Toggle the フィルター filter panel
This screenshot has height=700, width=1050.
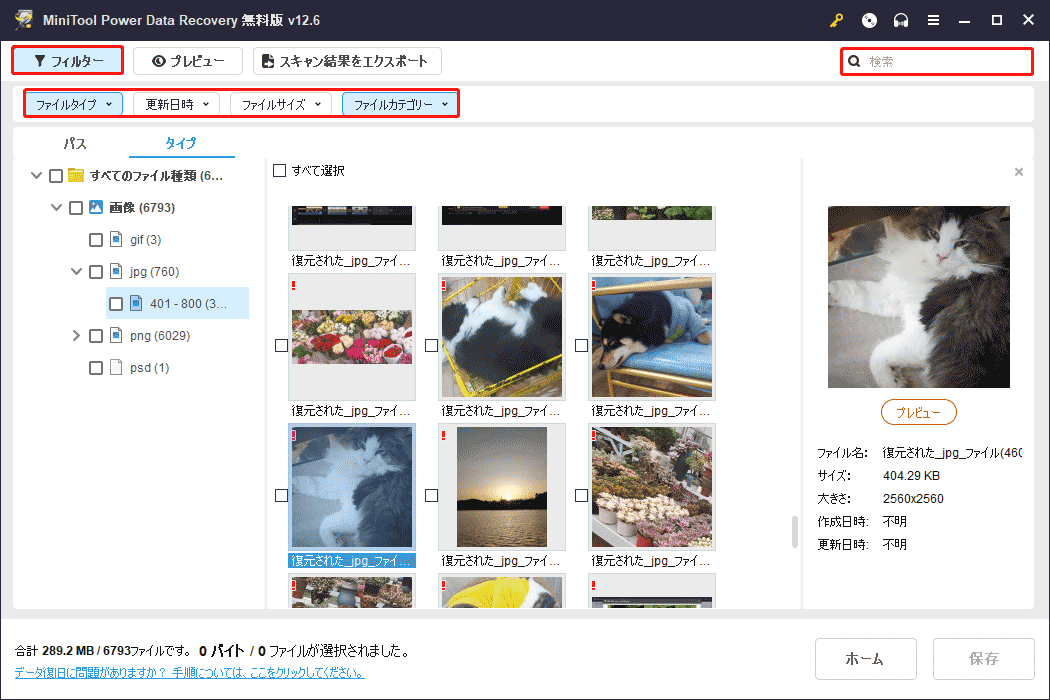coord(67,61)
